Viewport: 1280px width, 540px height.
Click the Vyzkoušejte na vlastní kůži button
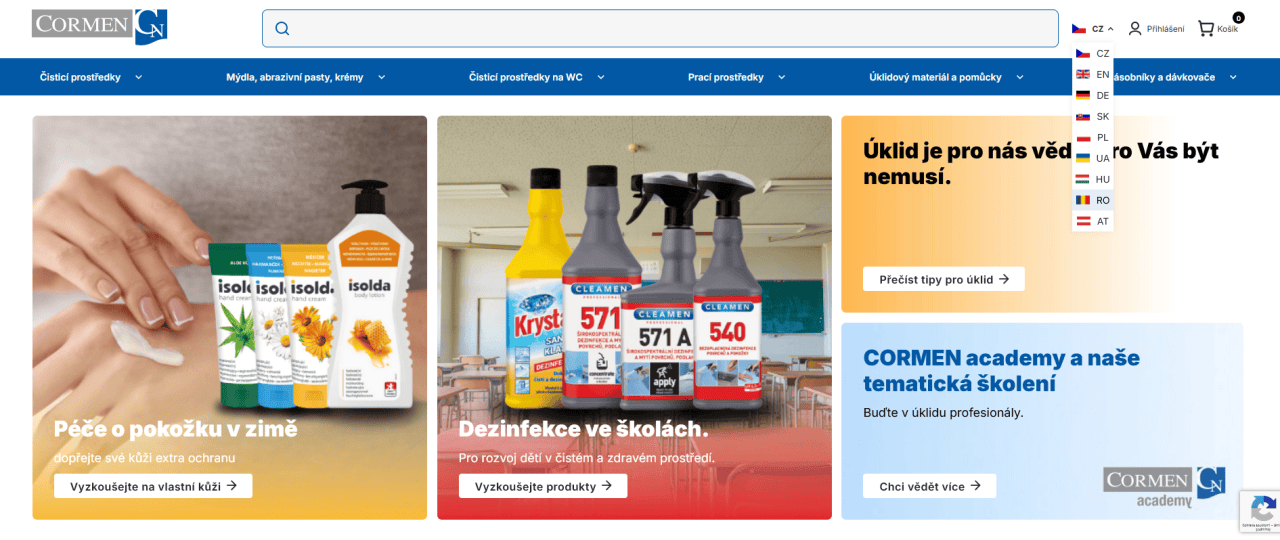point(153,486)
